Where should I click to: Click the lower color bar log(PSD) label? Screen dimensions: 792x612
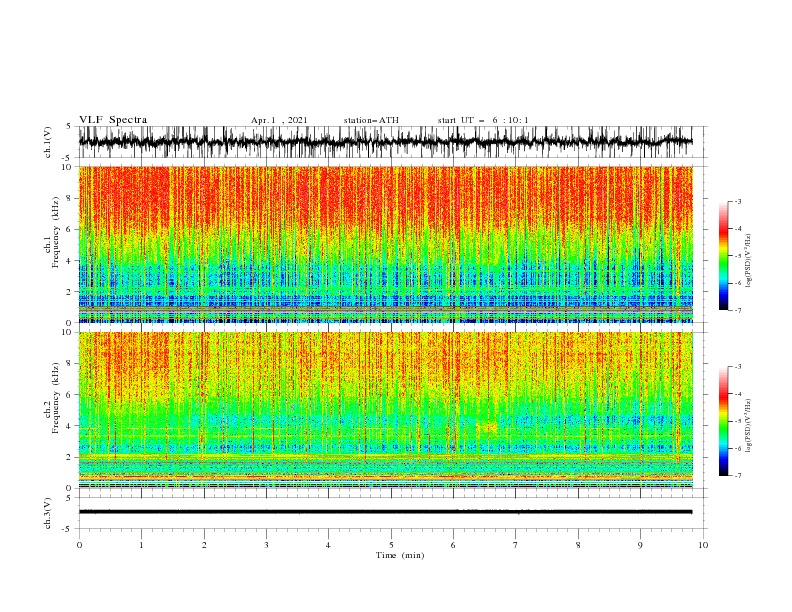(749, 425)
